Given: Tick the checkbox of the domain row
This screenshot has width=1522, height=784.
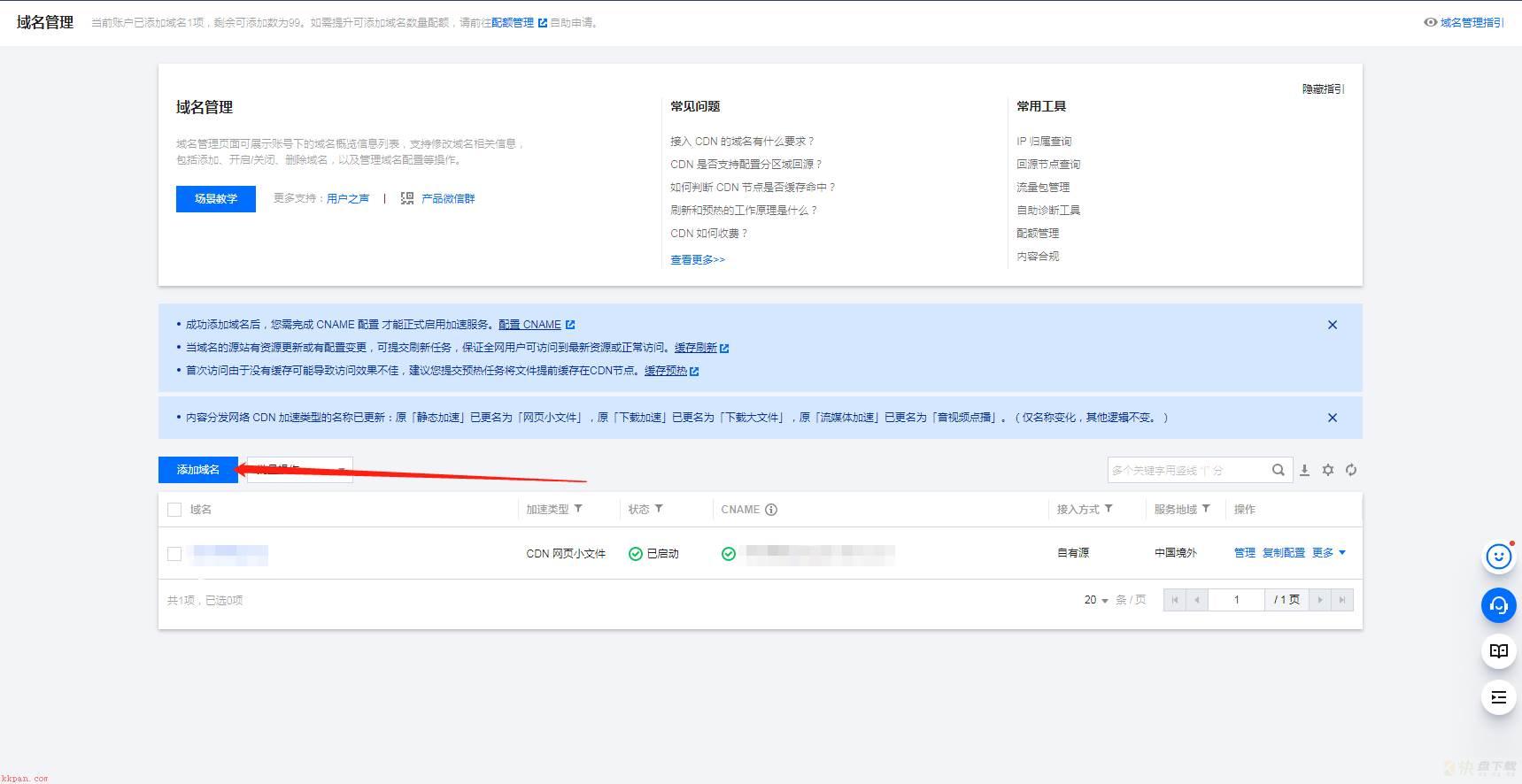Looking at the screenshot, I should 174,554.
